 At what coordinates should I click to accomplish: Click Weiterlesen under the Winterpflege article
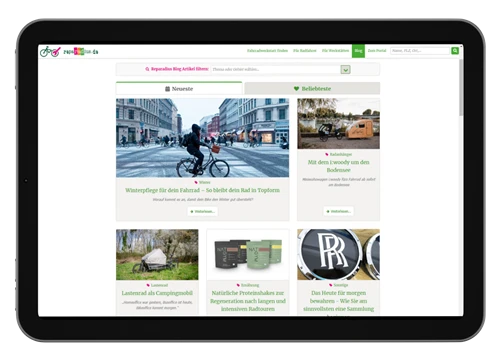[x=203, y=211]
